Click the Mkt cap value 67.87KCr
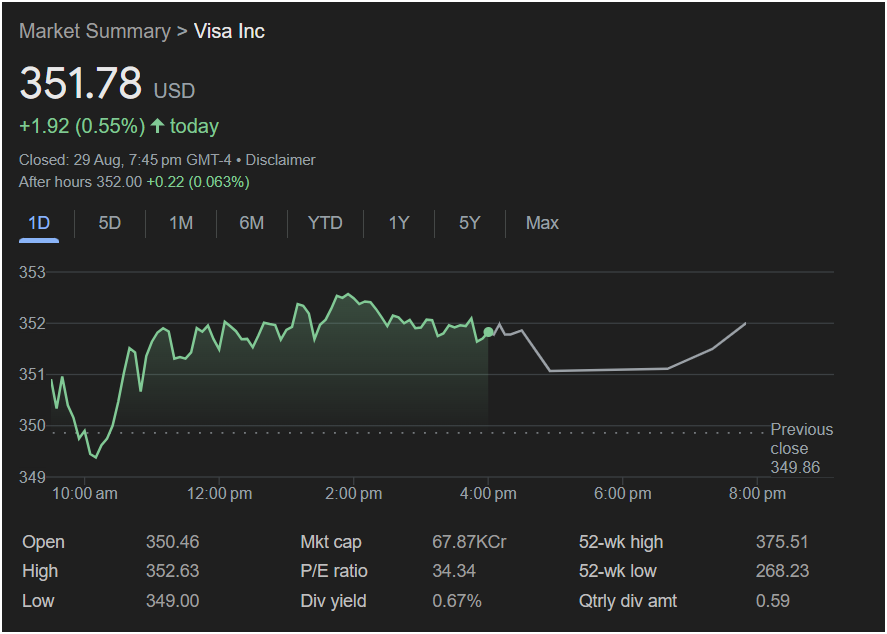 pyautogui.click(x=469, y=542)
